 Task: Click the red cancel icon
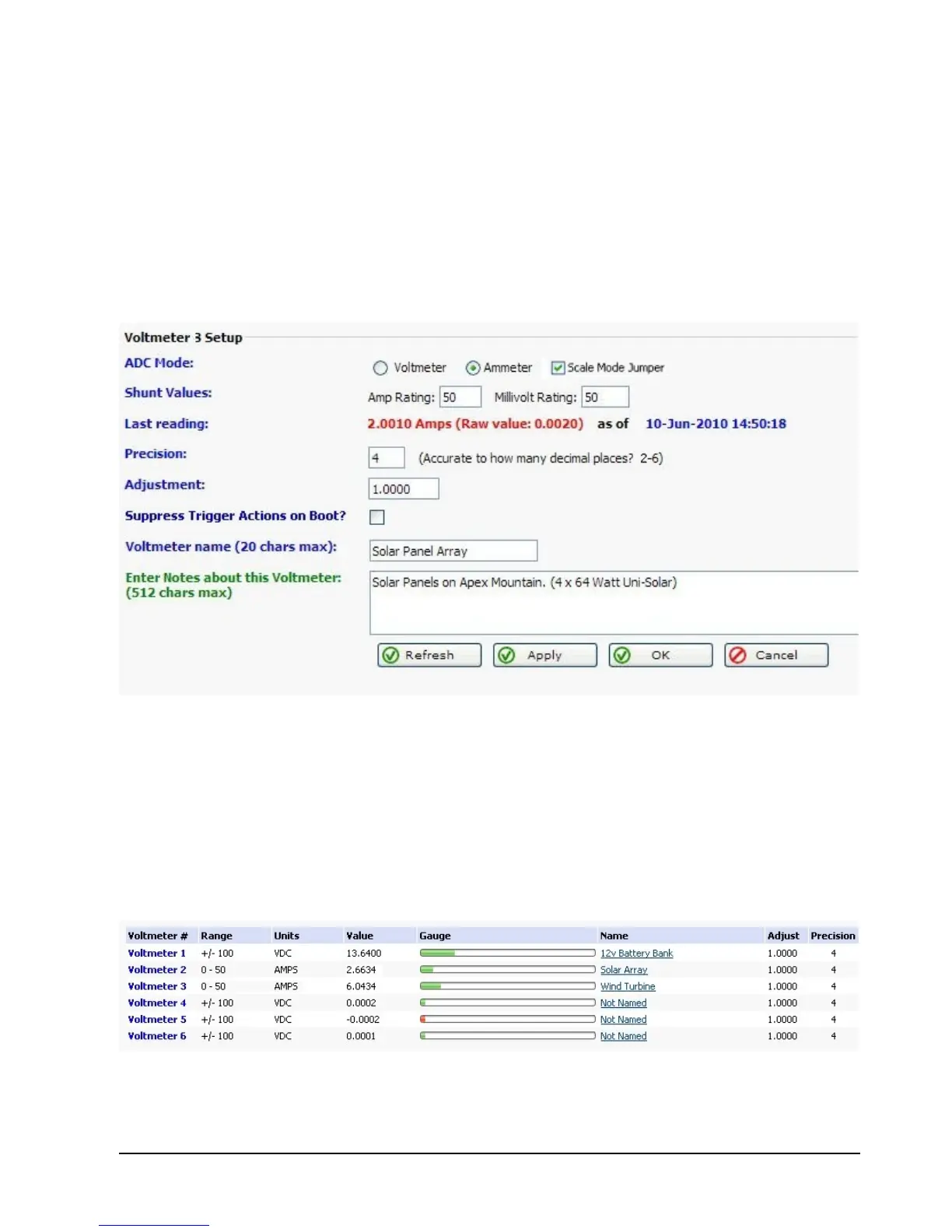point(738,656)
